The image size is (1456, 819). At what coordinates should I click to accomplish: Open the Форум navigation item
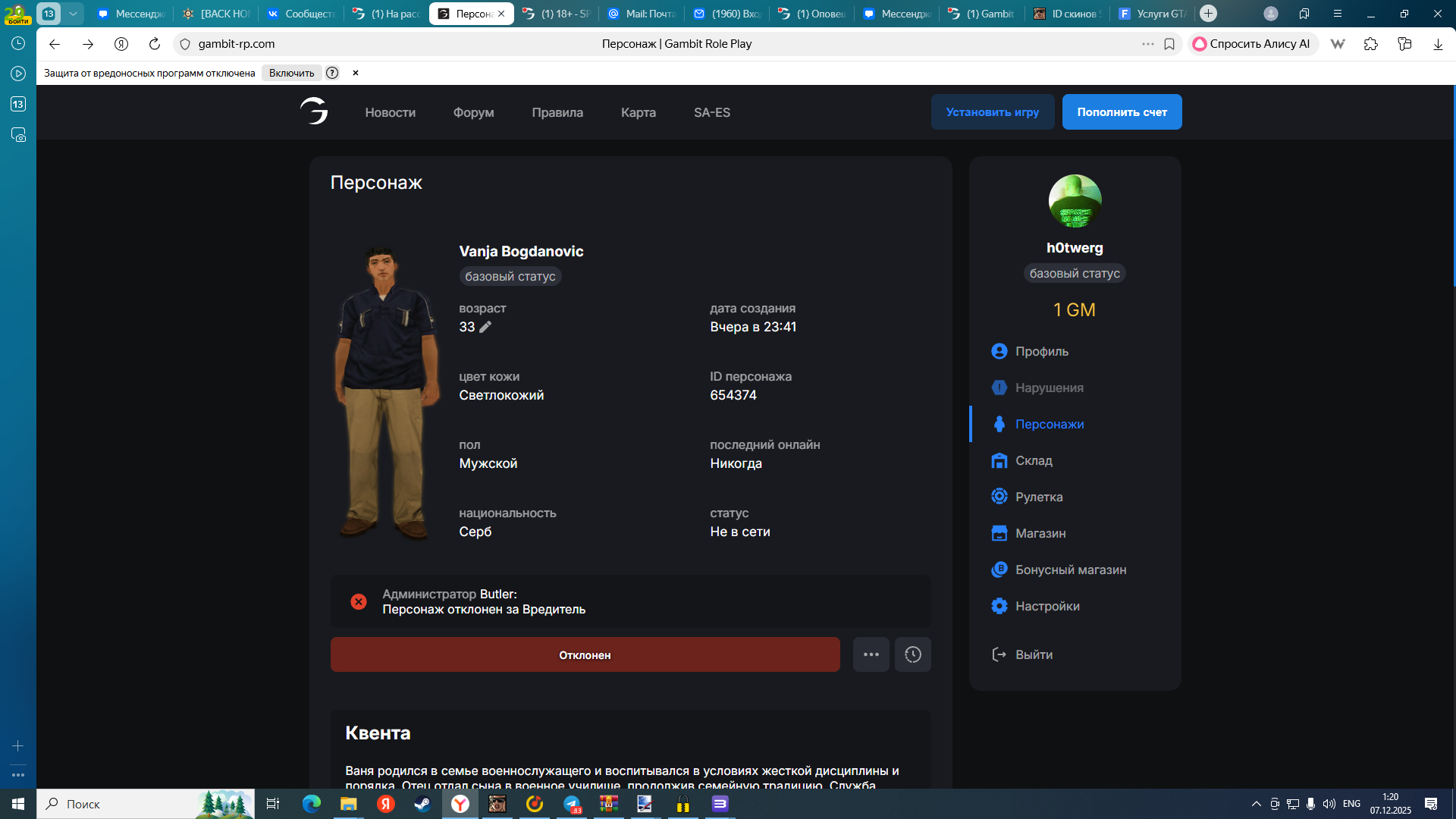473,112
